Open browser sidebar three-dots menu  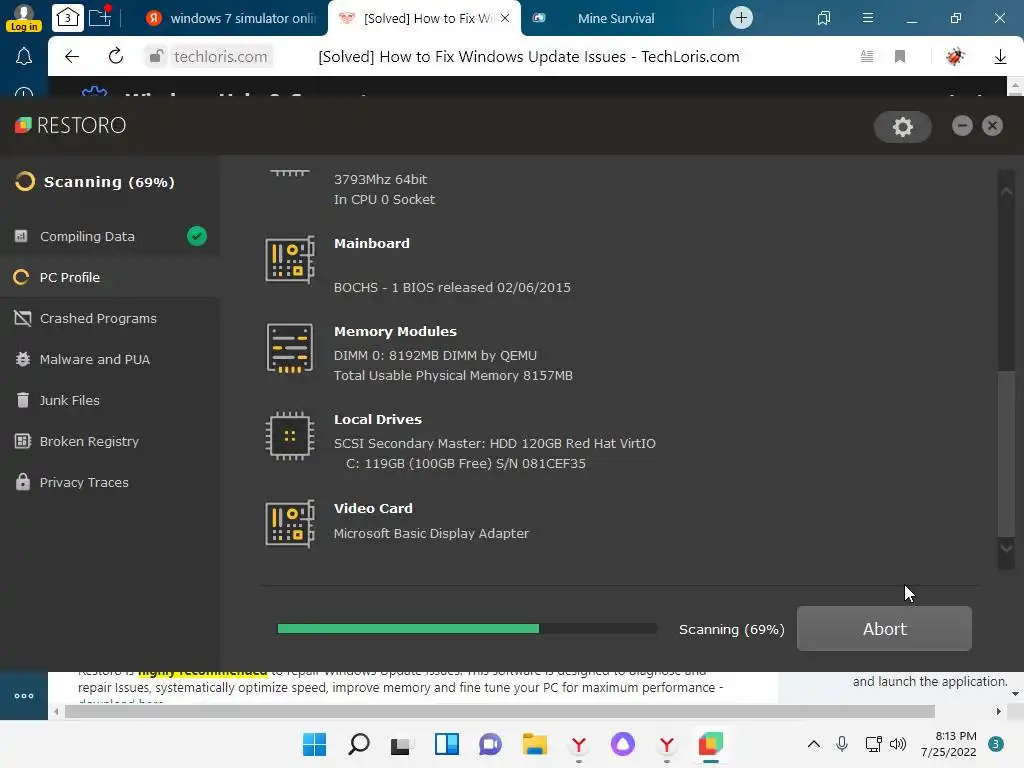[24, 696]
